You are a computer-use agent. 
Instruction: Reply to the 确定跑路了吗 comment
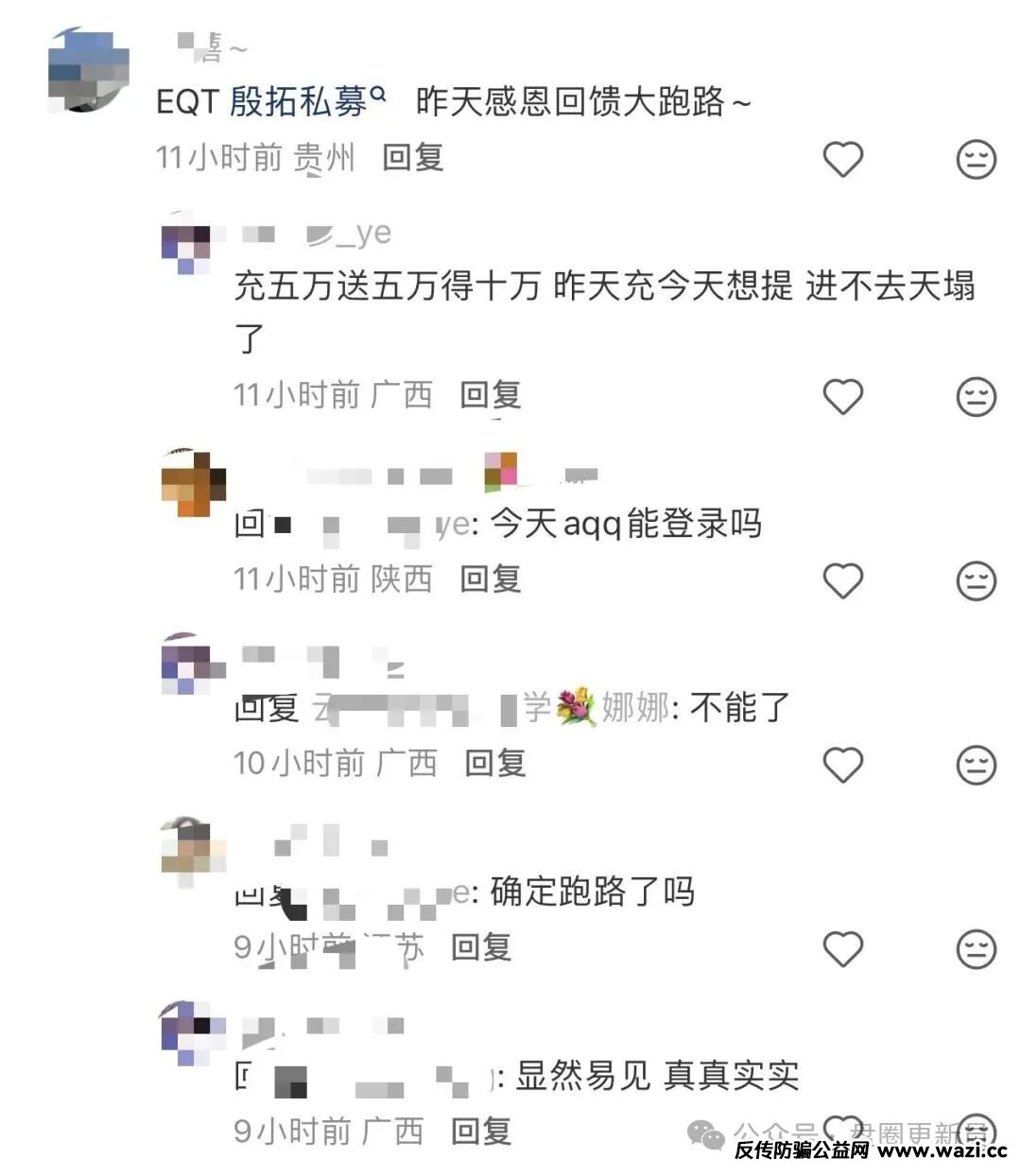click(x=481, y=946)
